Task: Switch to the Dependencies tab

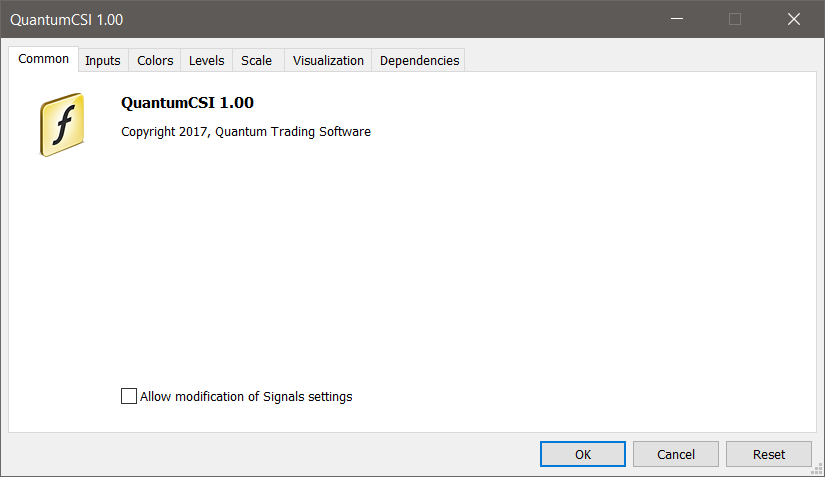Action: tap(419, 61)
